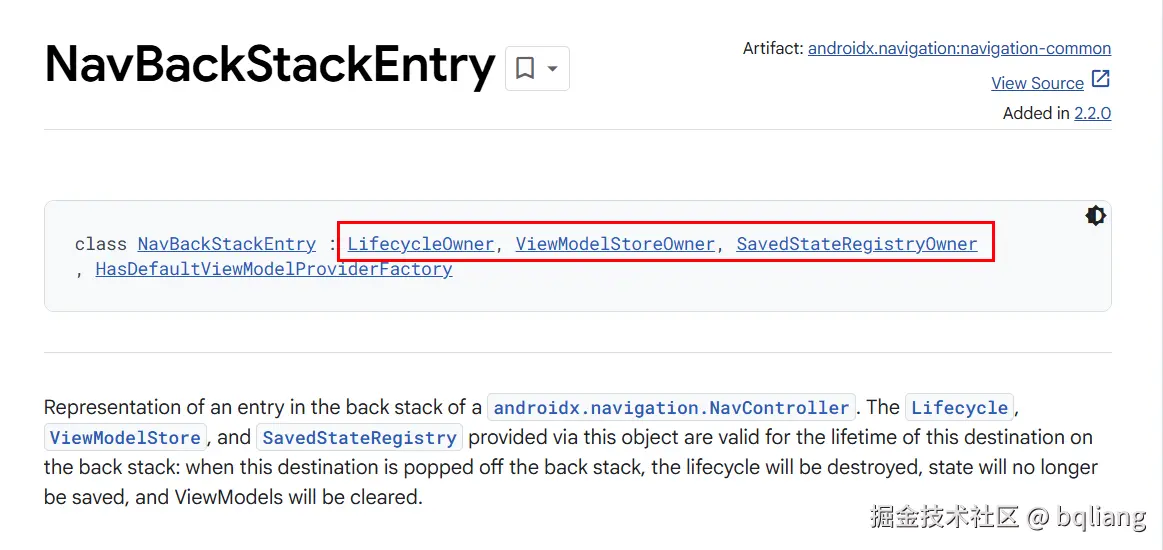Click NavBackStackEntry link in the class declaration
1163x550 pixels.
click(227, 244)
